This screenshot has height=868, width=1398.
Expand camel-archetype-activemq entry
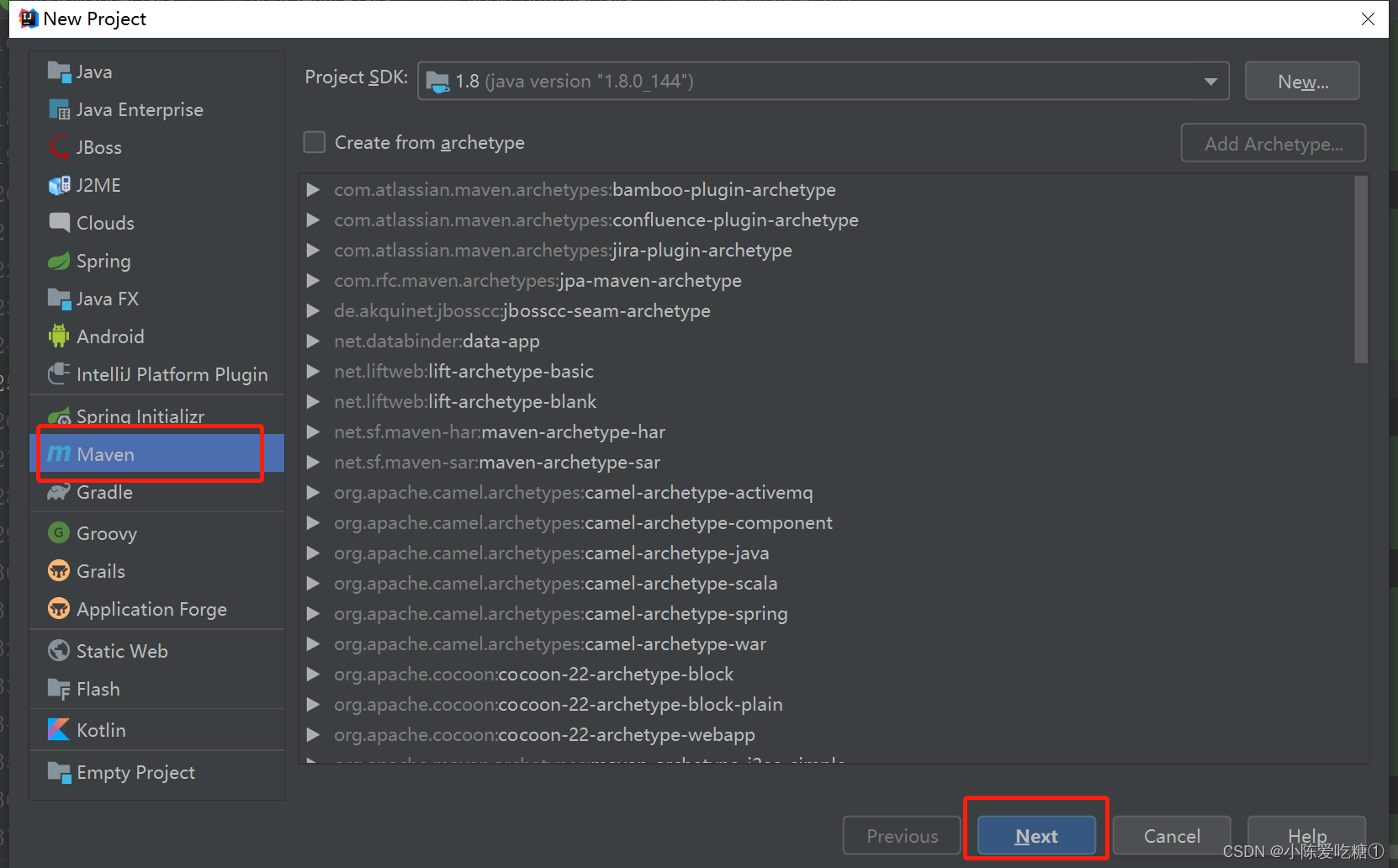click(313, 493)
